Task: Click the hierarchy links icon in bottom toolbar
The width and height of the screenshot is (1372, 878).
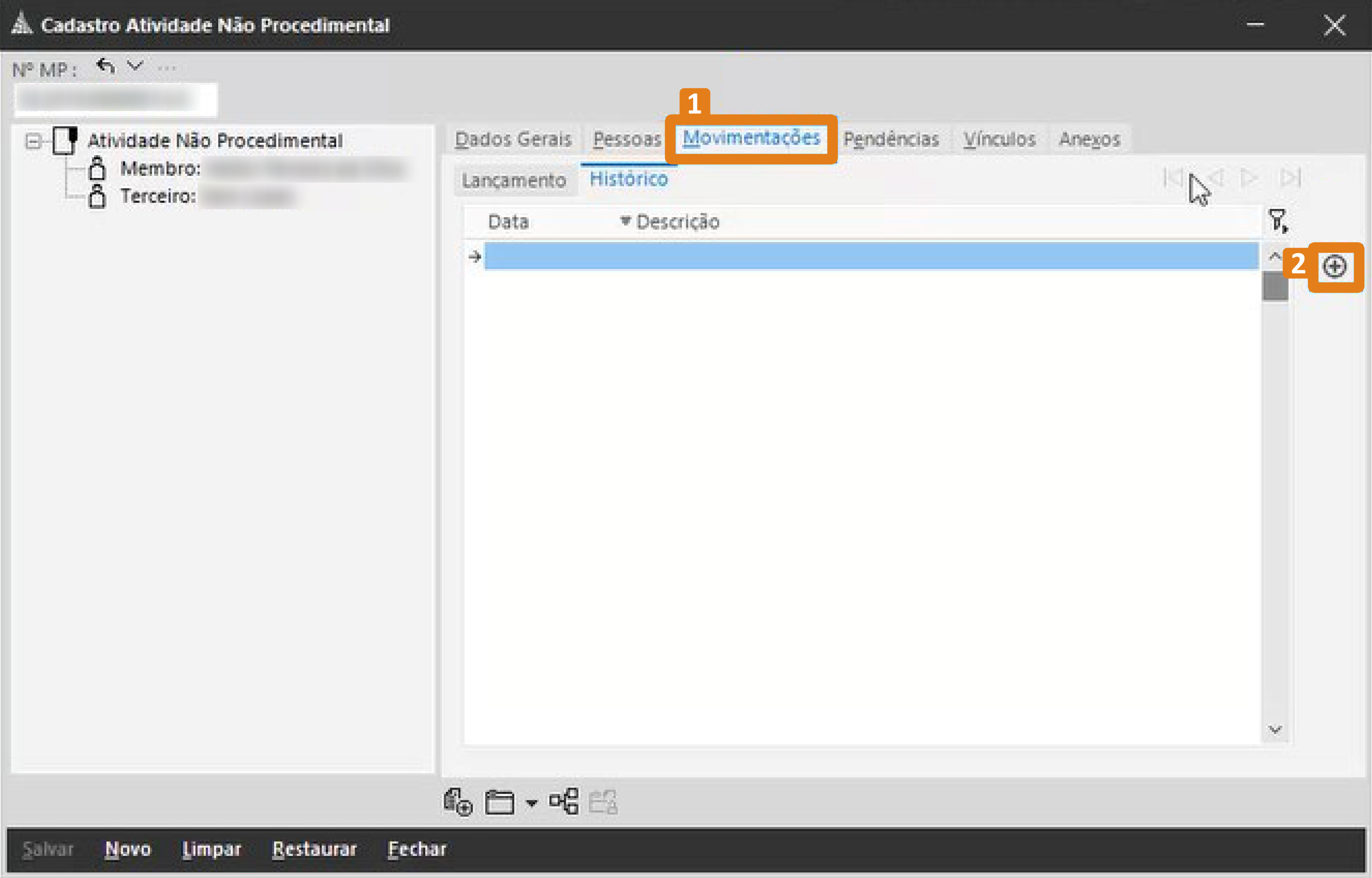Action: (x=564, y=801)
